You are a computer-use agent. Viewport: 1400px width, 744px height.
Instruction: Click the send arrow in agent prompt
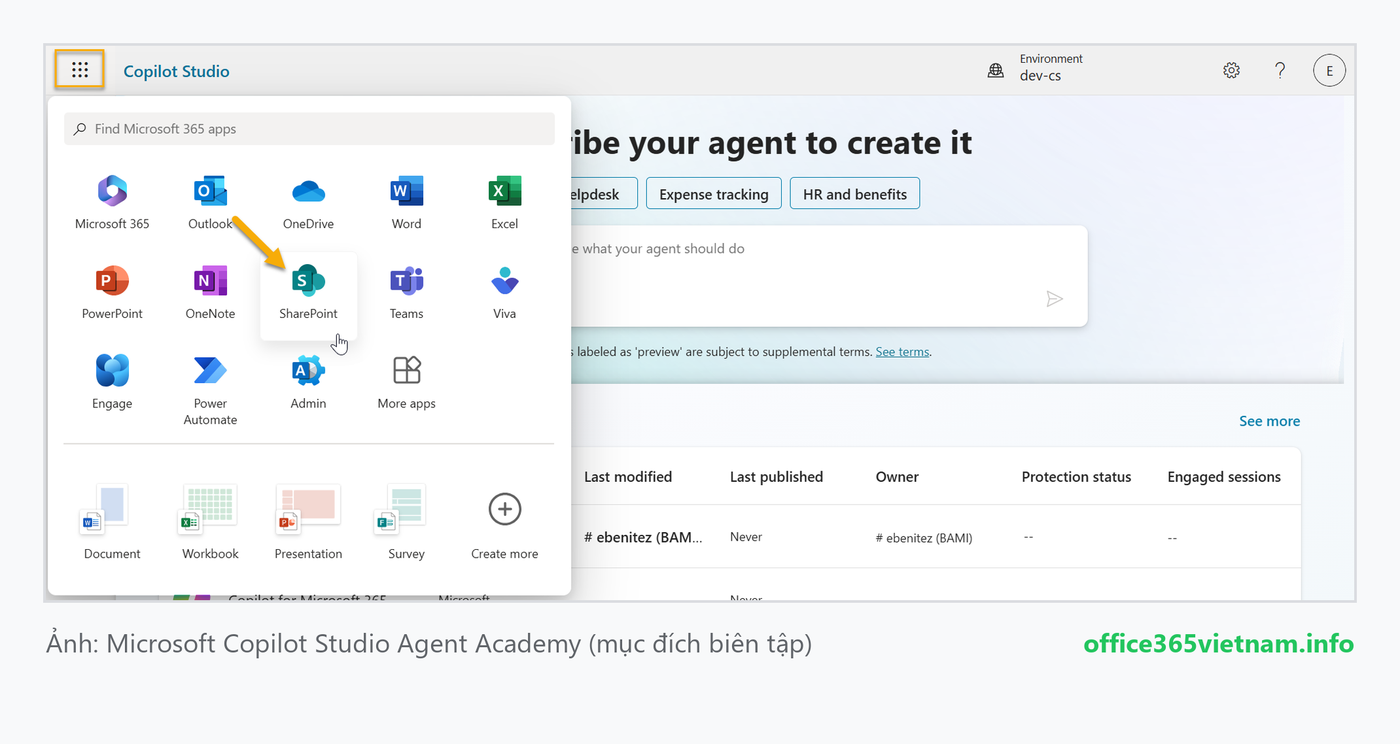point(1054,298)
